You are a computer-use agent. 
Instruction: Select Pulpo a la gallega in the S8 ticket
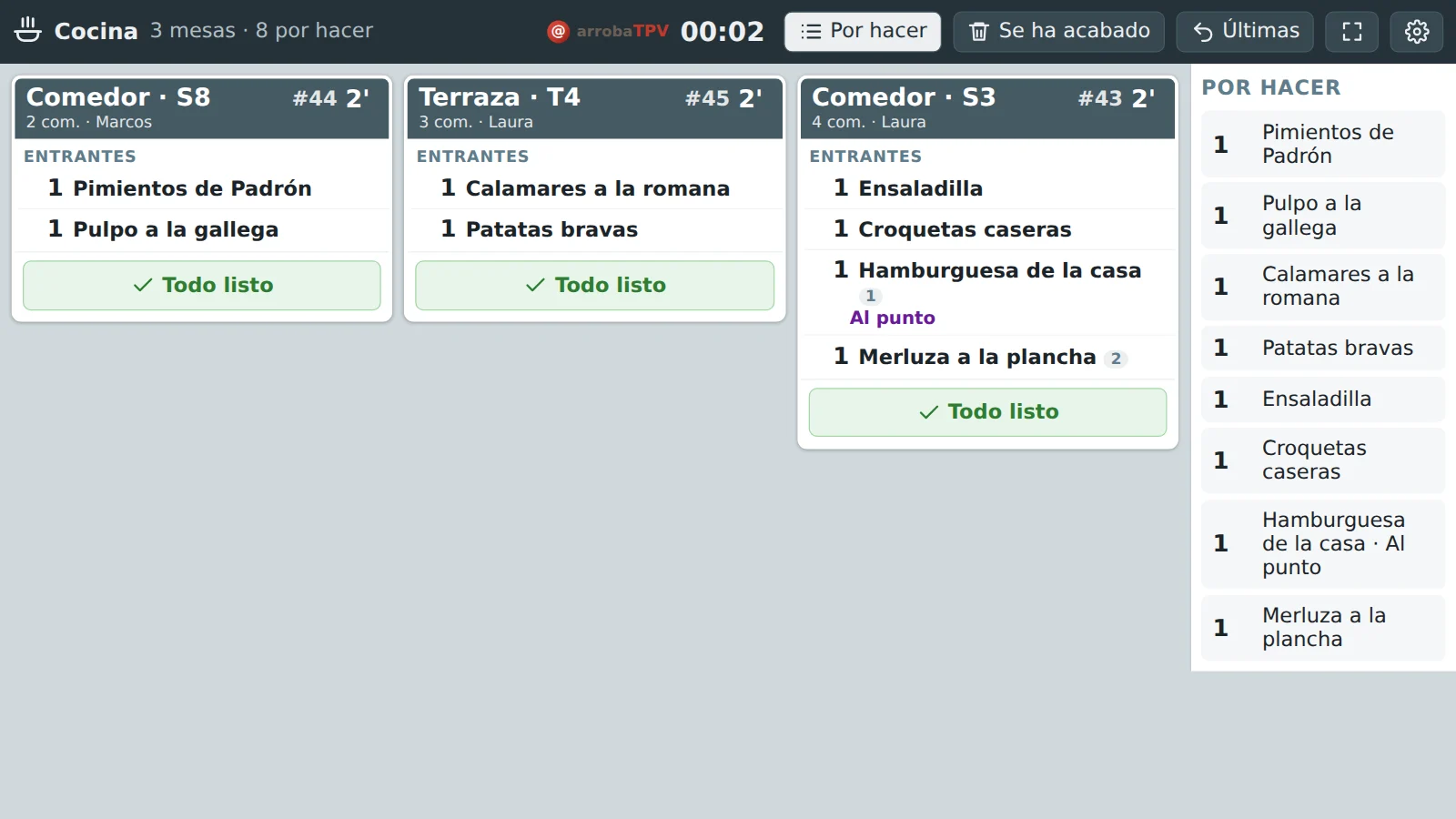coord(202,229)
